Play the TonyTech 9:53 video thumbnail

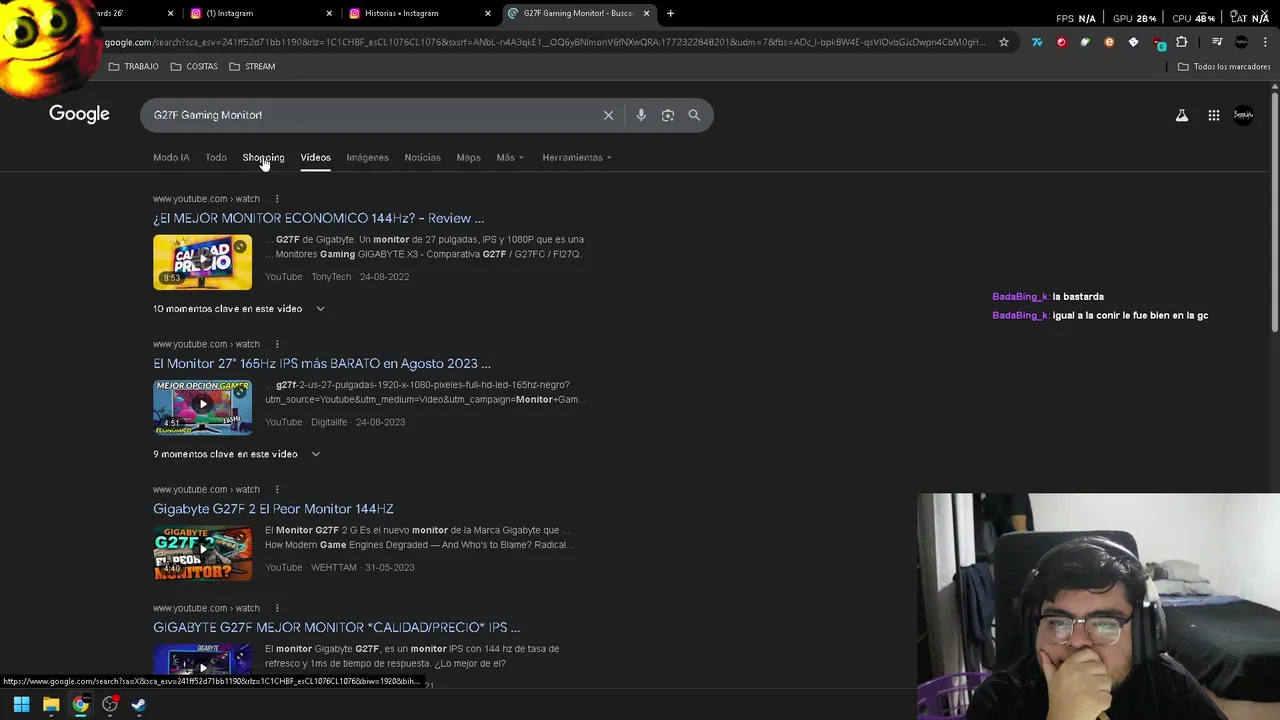pyautogui.click(x=202, y=262)
